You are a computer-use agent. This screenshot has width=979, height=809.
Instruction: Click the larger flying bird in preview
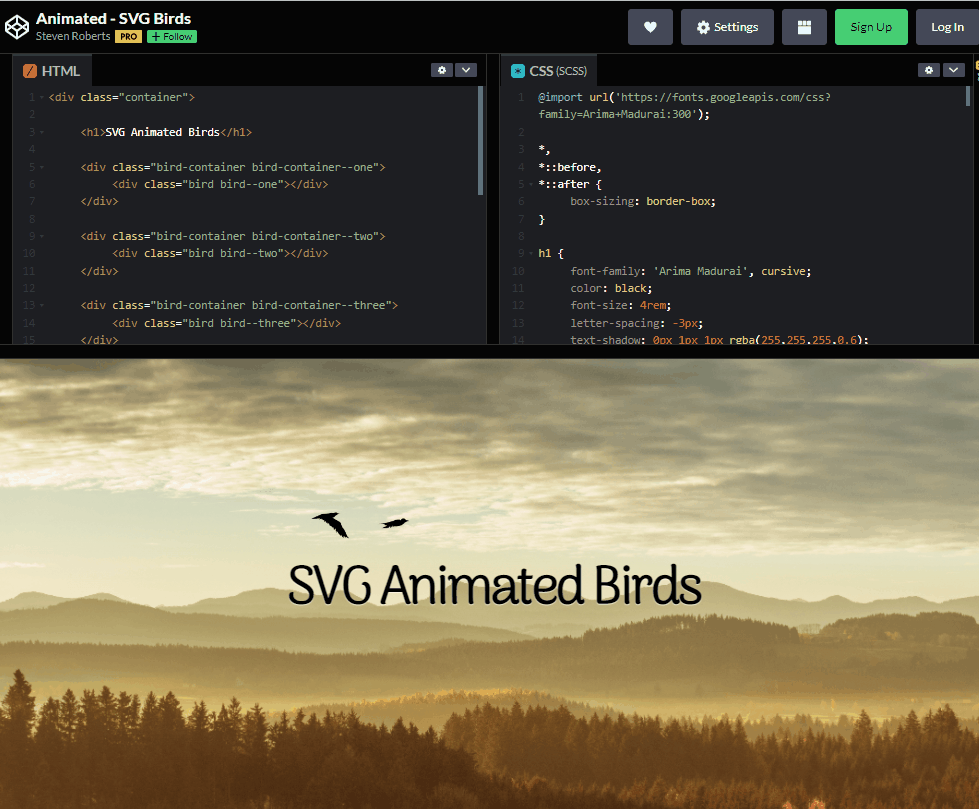(x=331, y=524)
